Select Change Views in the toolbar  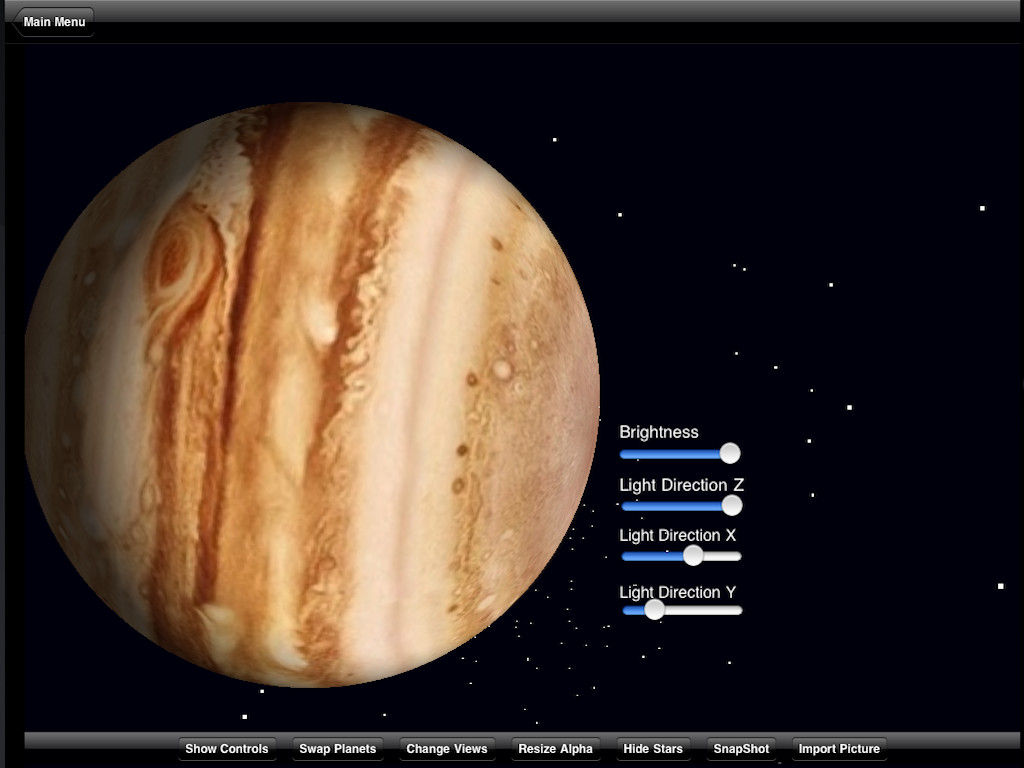click(447, 748)
